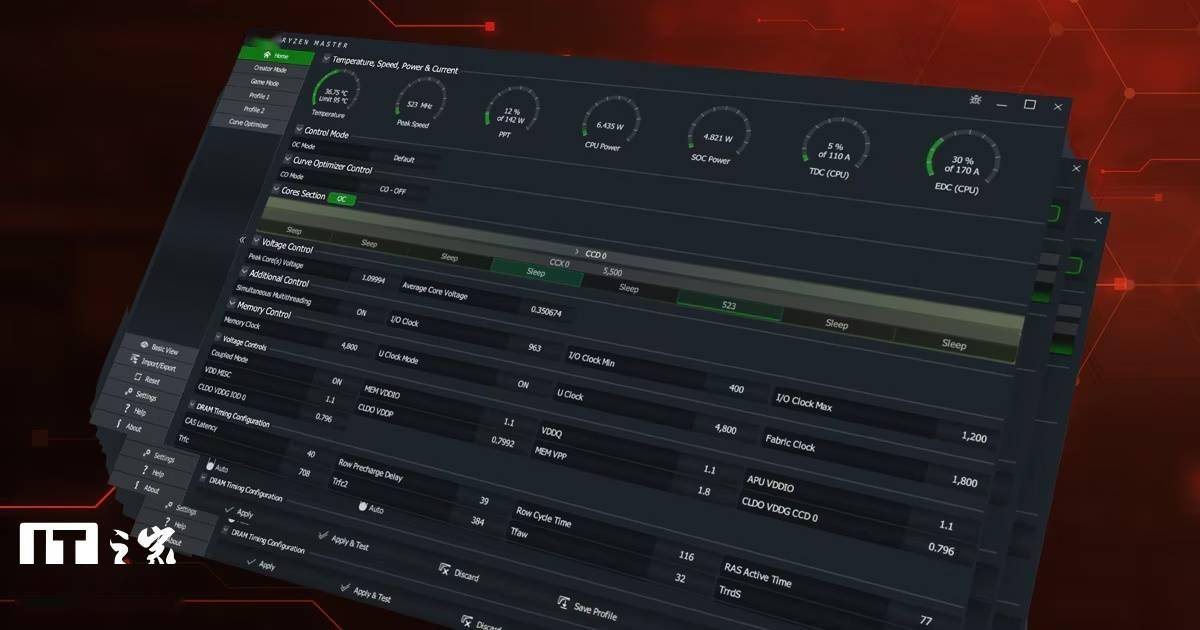The height and width of the screenshot is (630, 1200).
Task: Open the Profile 2 tab
Action: (x=254, y=110)
